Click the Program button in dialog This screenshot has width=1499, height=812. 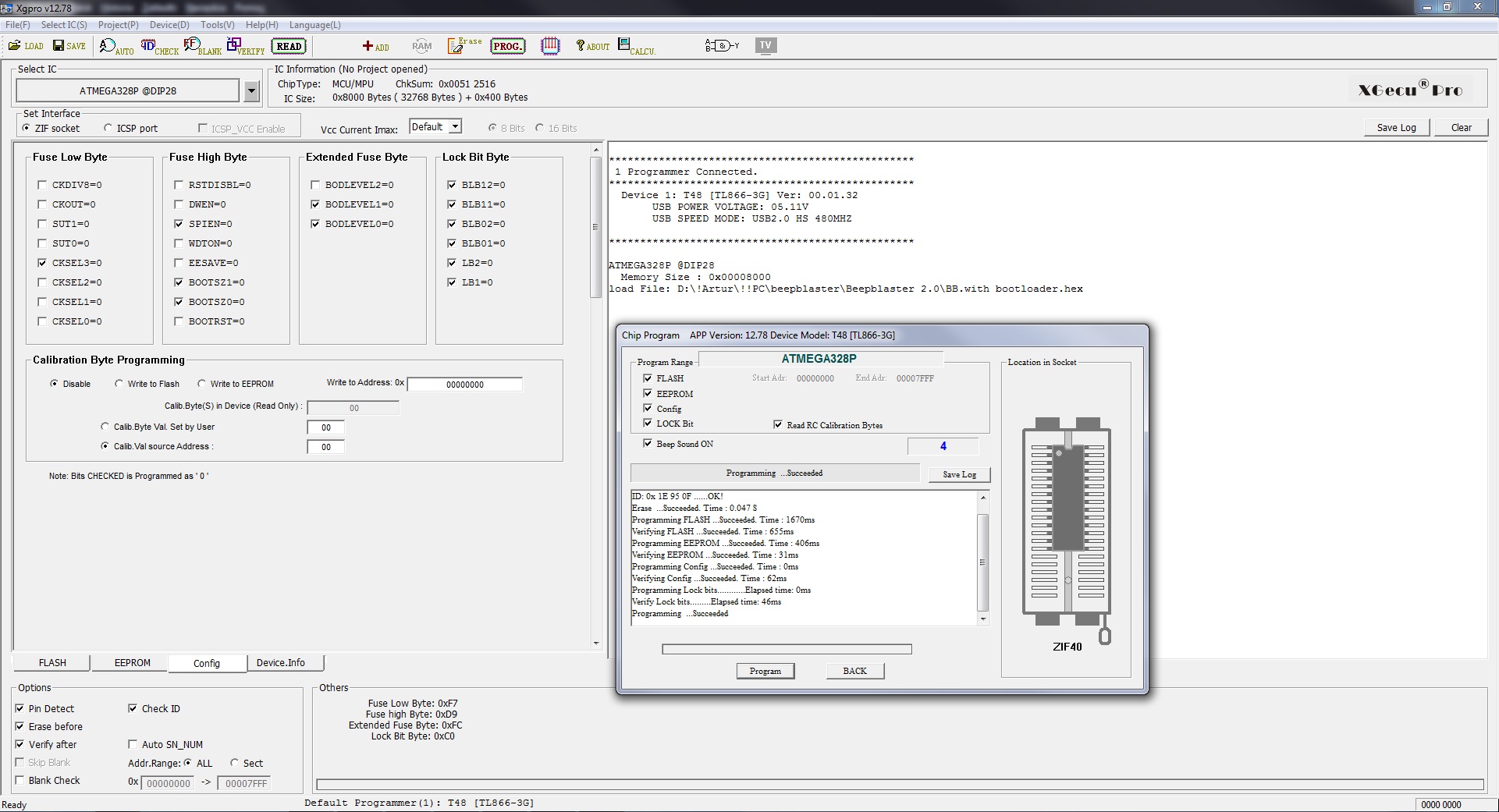(765, 671)
